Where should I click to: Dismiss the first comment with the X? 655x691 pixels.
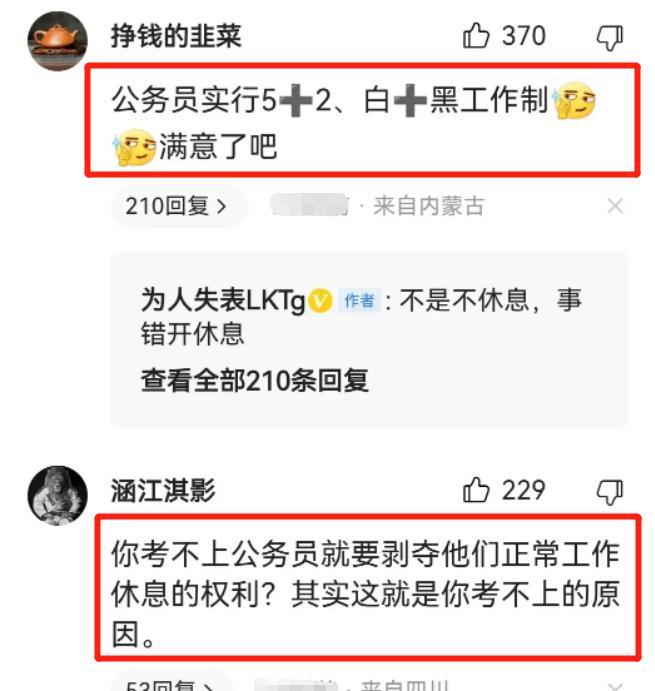pos(615,206)
